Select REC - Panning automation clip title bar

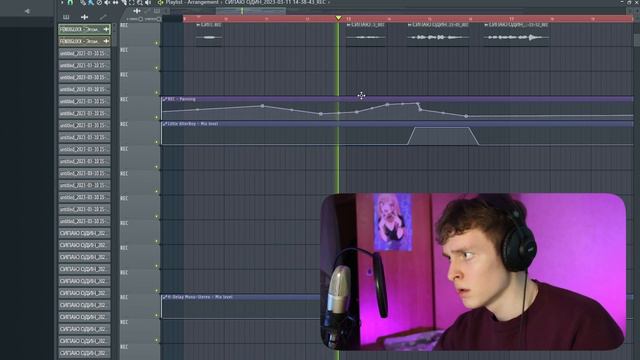click(397, 99)
